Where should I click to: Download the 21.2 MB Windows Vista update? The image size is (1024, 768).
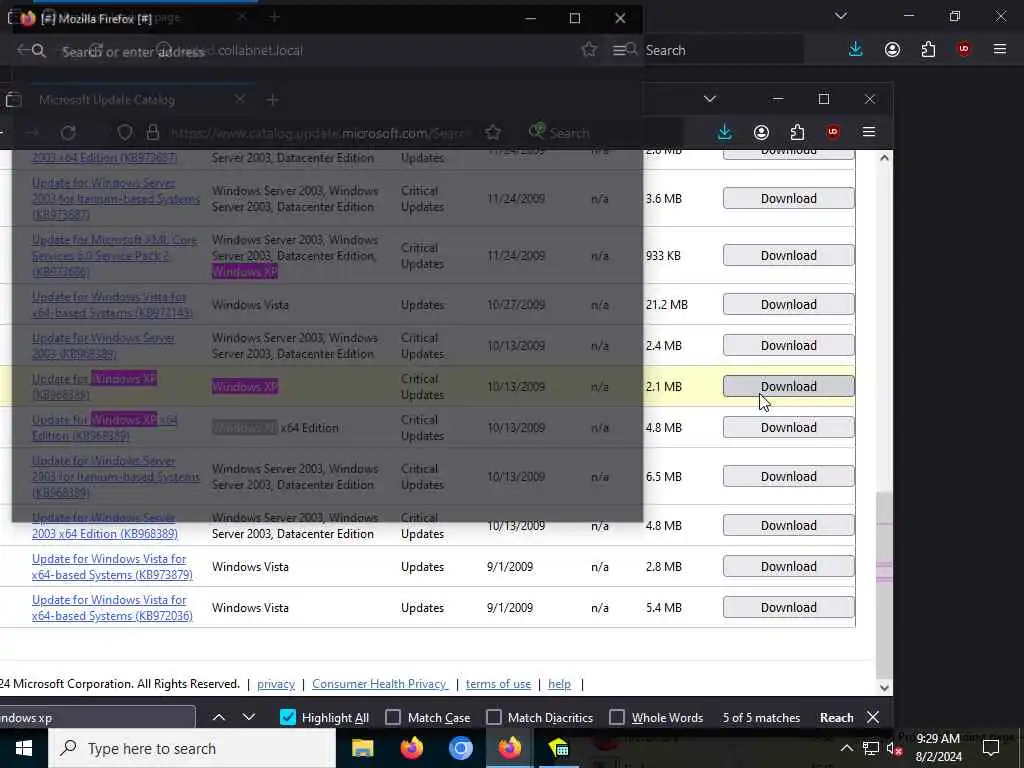[788, 304]
